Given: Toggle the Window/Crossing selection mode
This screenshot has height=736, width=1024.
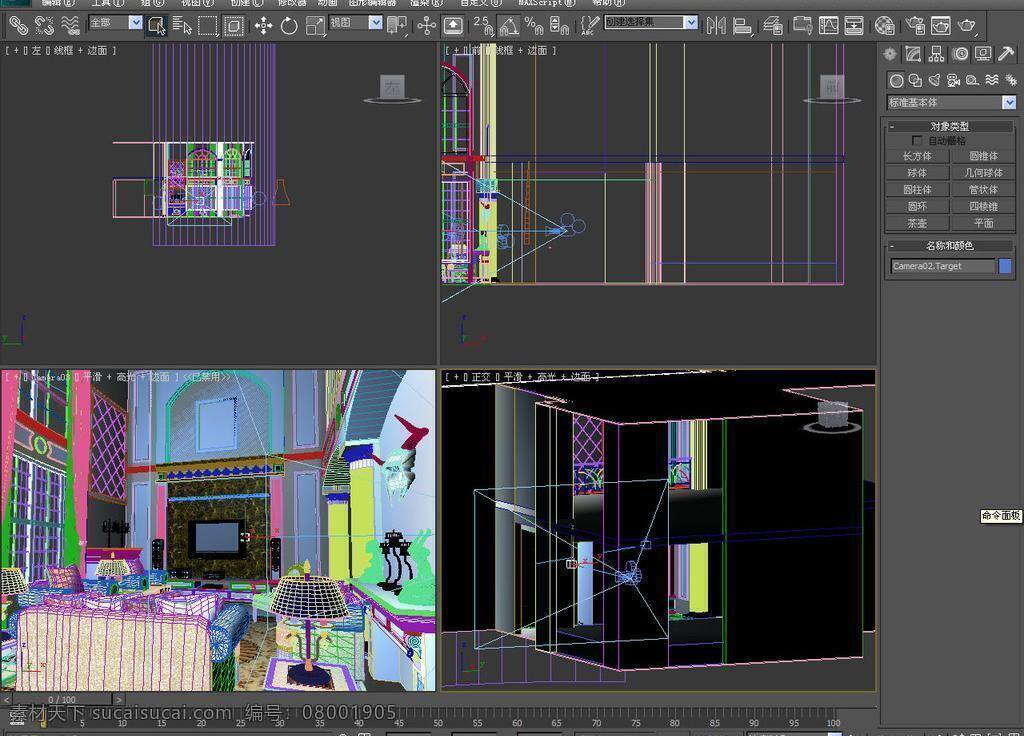Looking at the screenshot, I should tap(233, 25).
